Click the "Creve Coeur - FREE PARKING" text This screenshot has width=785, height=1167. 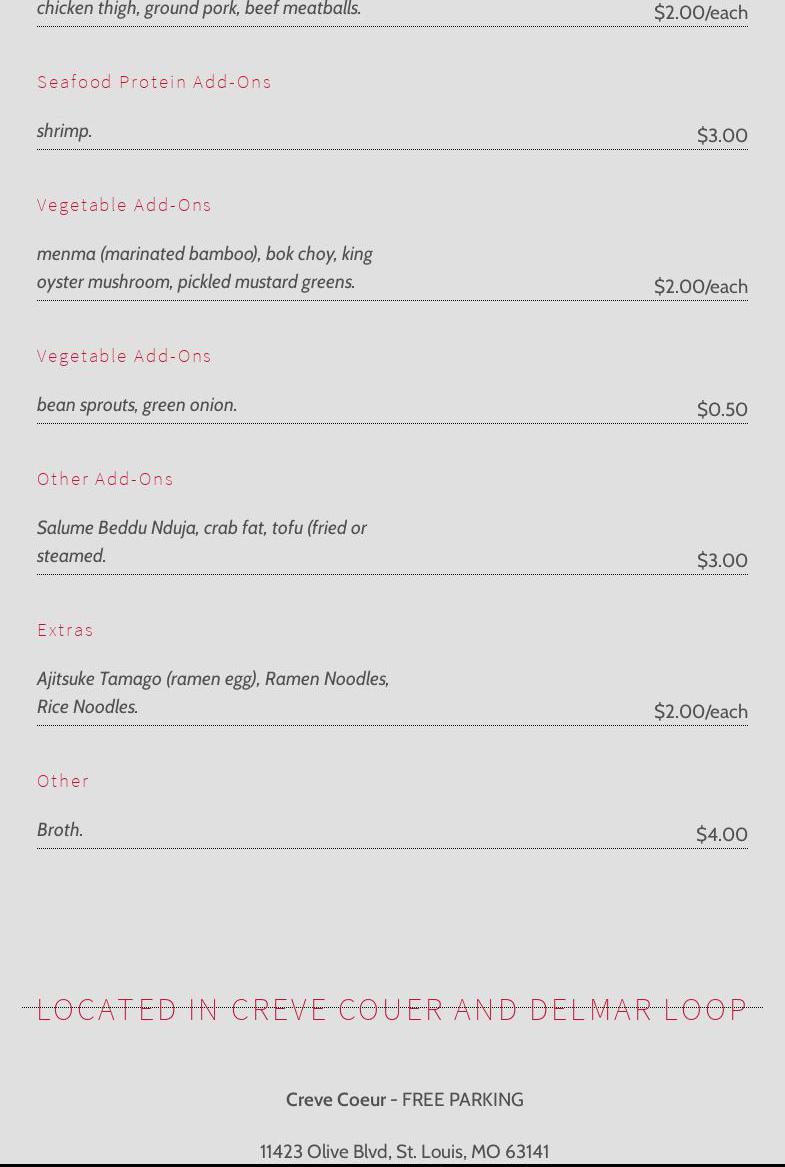pos(404,1099)
